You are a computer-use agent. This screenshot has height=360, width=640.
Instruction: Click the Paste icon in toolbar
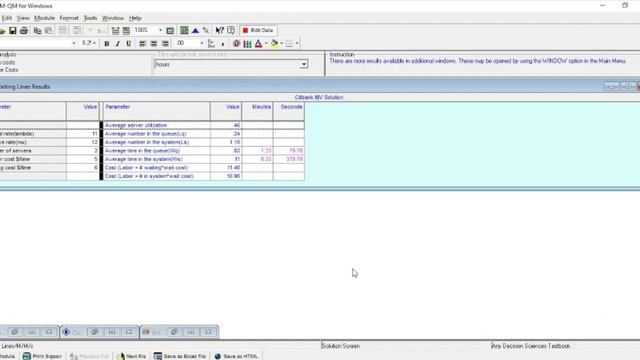point(48,31)
